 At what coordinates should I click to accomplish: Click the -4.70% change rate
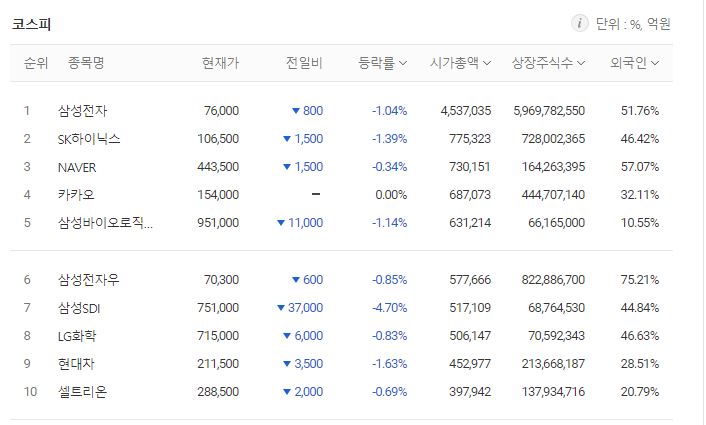pos(389,308)
